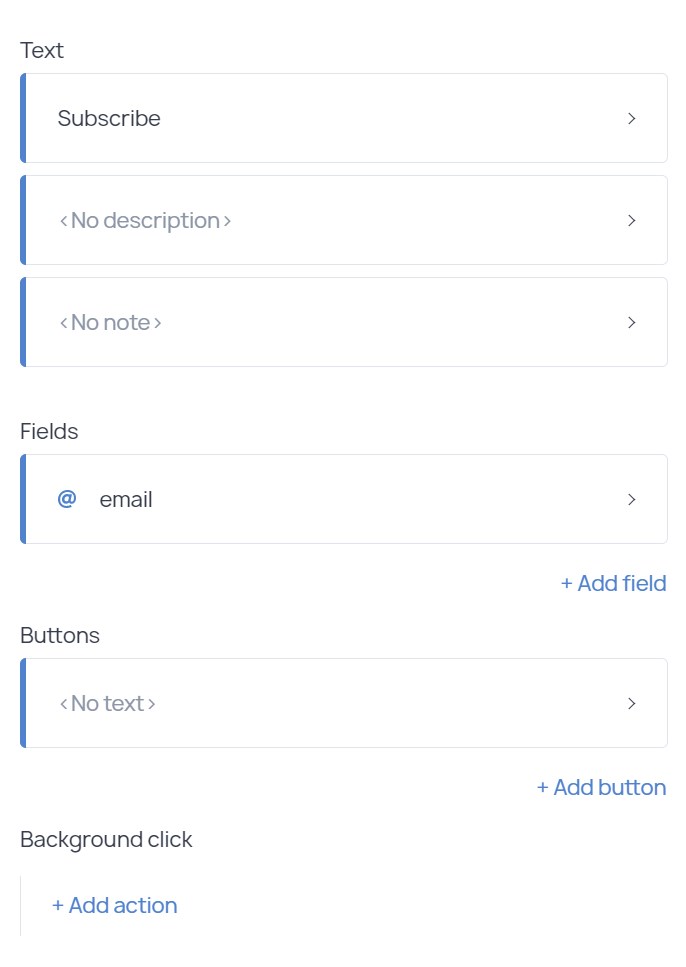Select the No description placeholder
Viewport: 686px width, 967px height.
(x=146, y=220)
